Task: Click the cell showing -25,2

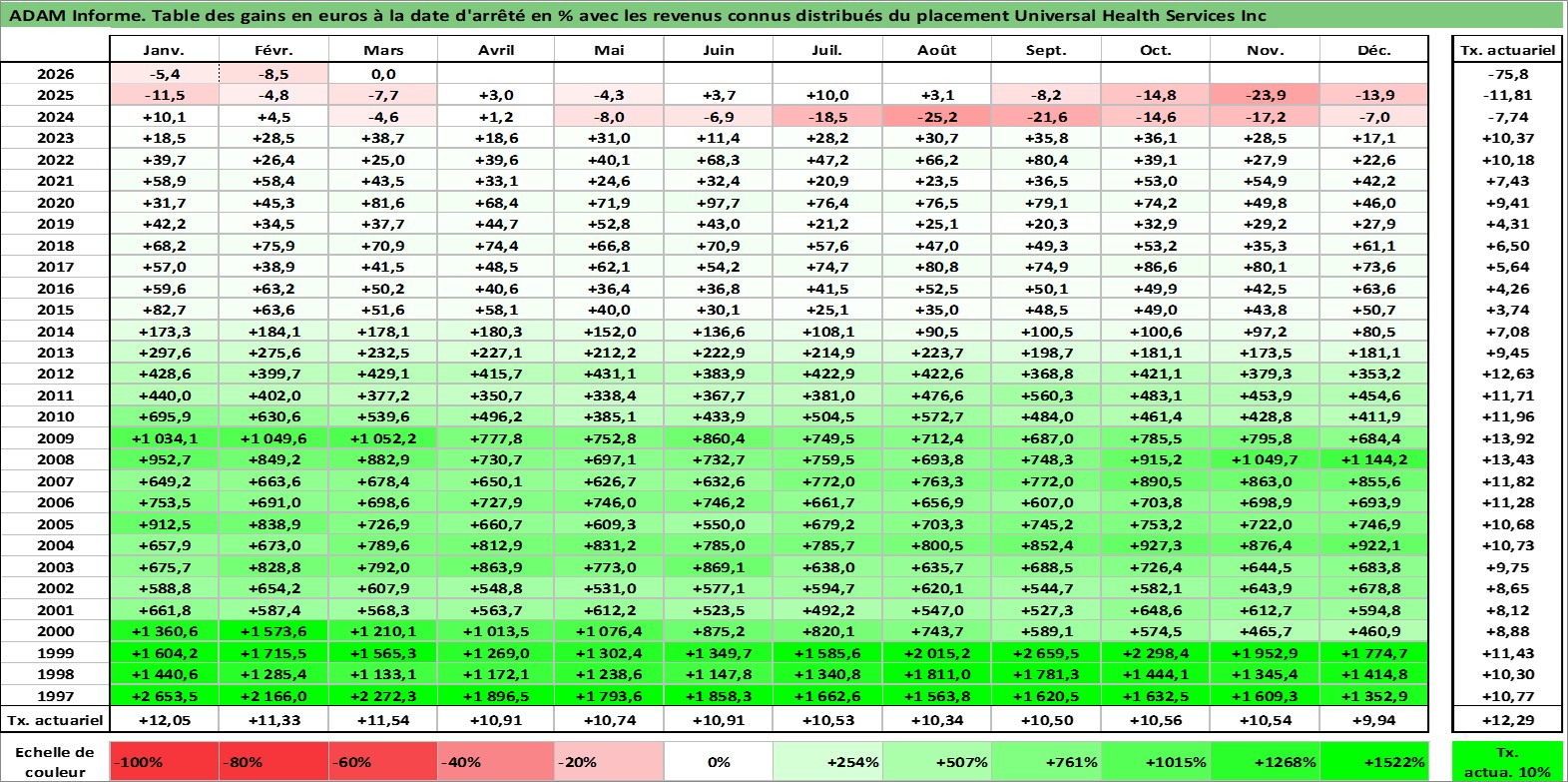Action: [936, 117]
